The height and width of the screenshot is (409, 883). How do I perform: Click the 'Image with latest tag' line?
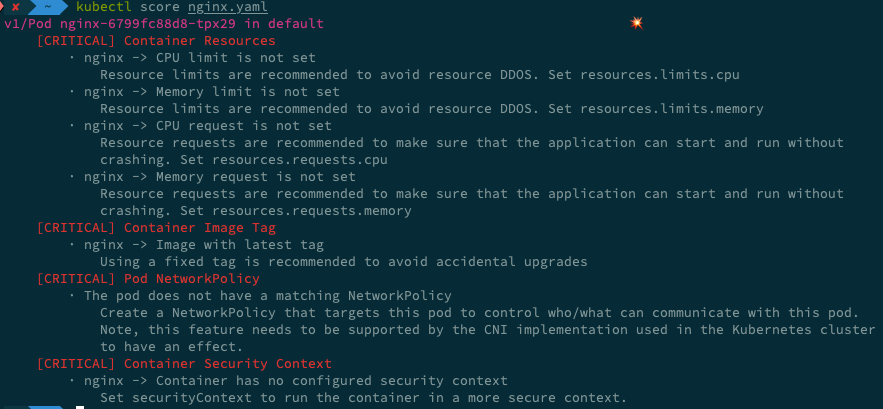point(203,245)
